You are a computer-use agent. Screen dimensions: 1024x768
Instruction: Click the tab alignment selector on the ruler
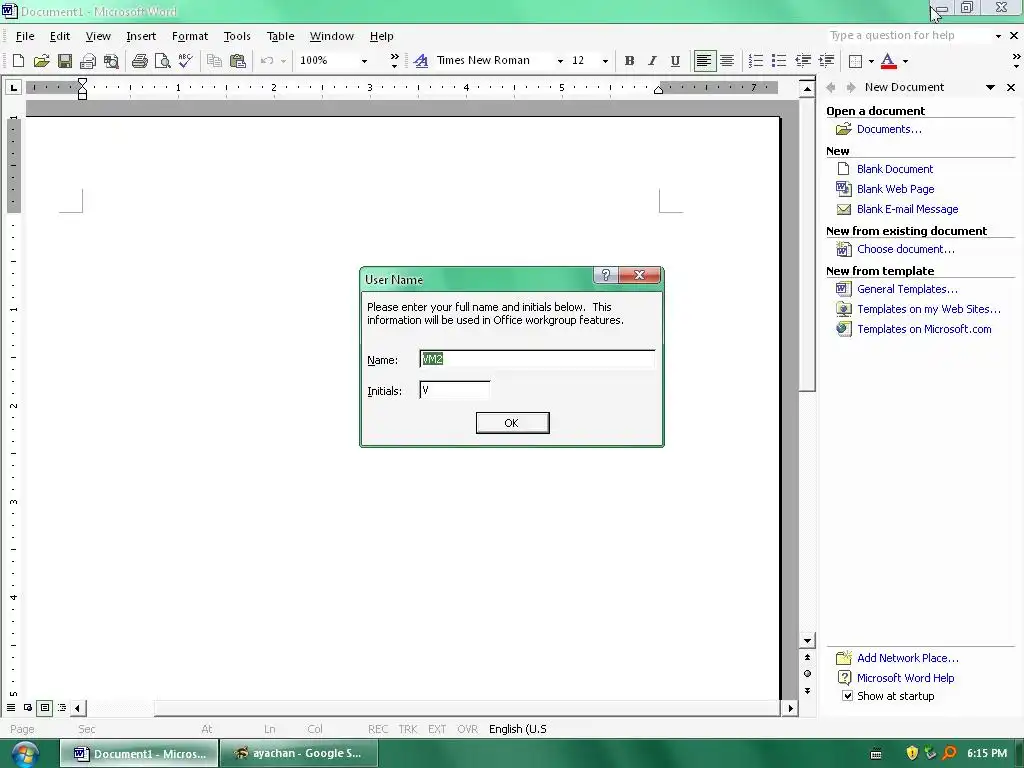click(13, 87)
